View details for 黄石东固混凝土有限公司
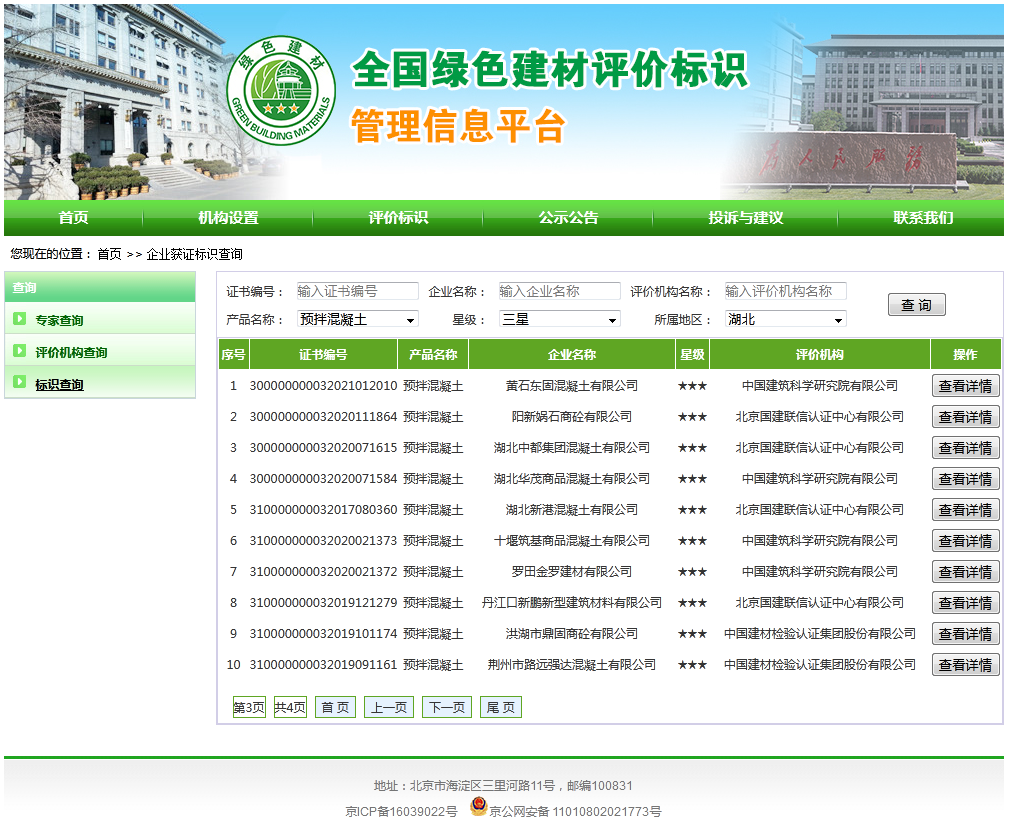This screenshot has height=820, width=1009. pos(965,386)
